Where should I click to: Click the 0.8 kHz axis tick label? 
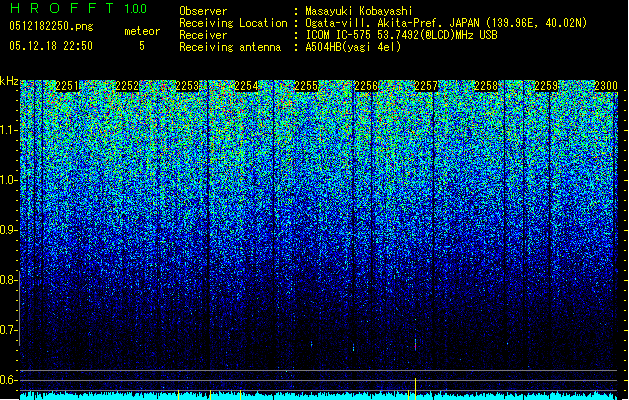(9, 280)
